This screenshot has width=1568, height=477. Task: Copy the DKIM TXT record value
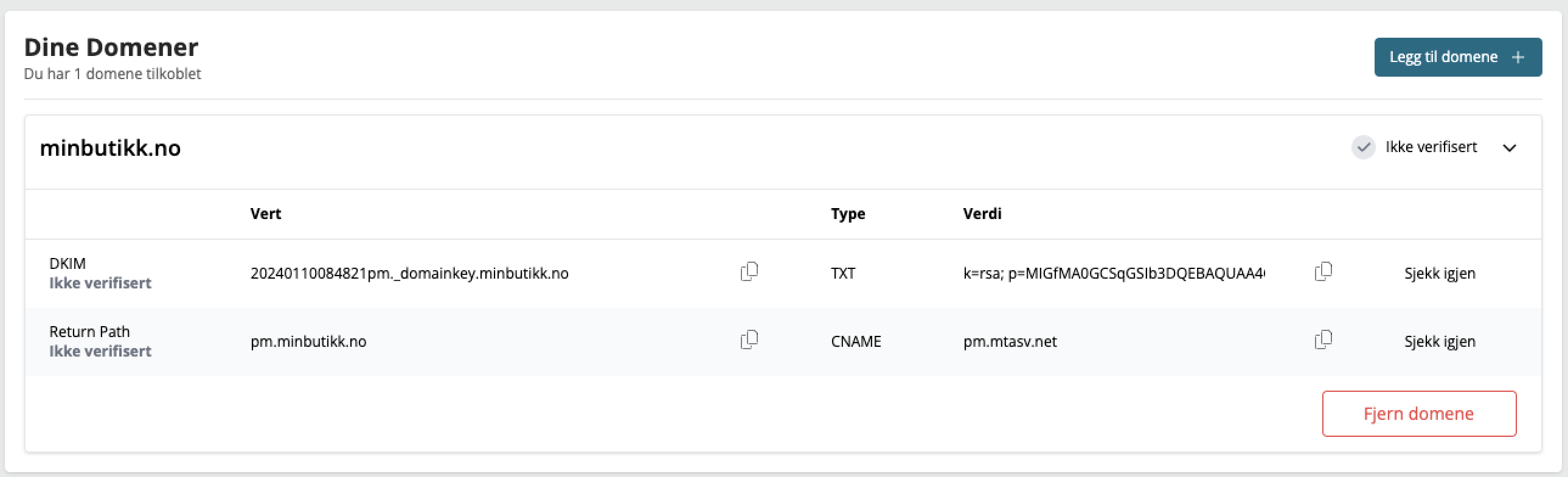[x=1323, y=272]
